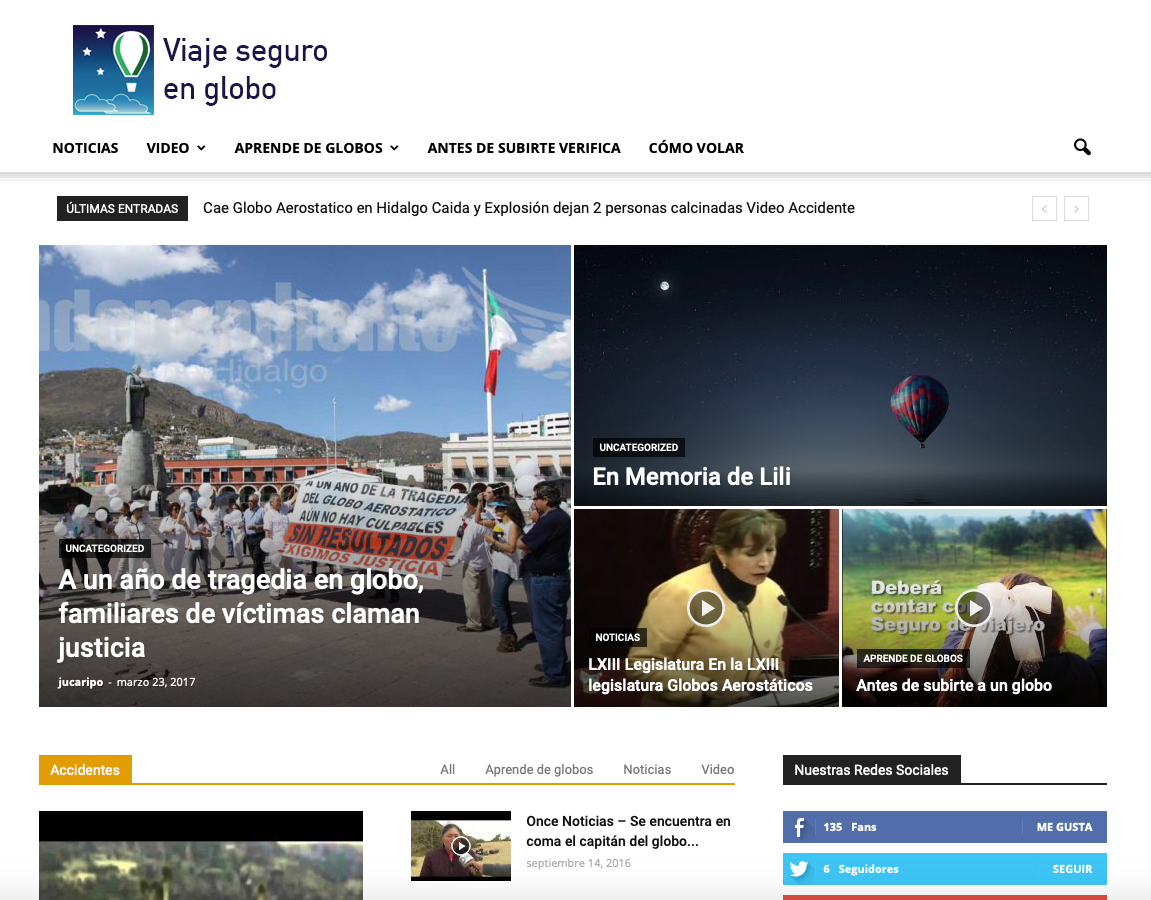Click the ME GUSTA Facebook button
Screen dimensions: 1151x900
pyautogui.click(x=1064, y=827)
